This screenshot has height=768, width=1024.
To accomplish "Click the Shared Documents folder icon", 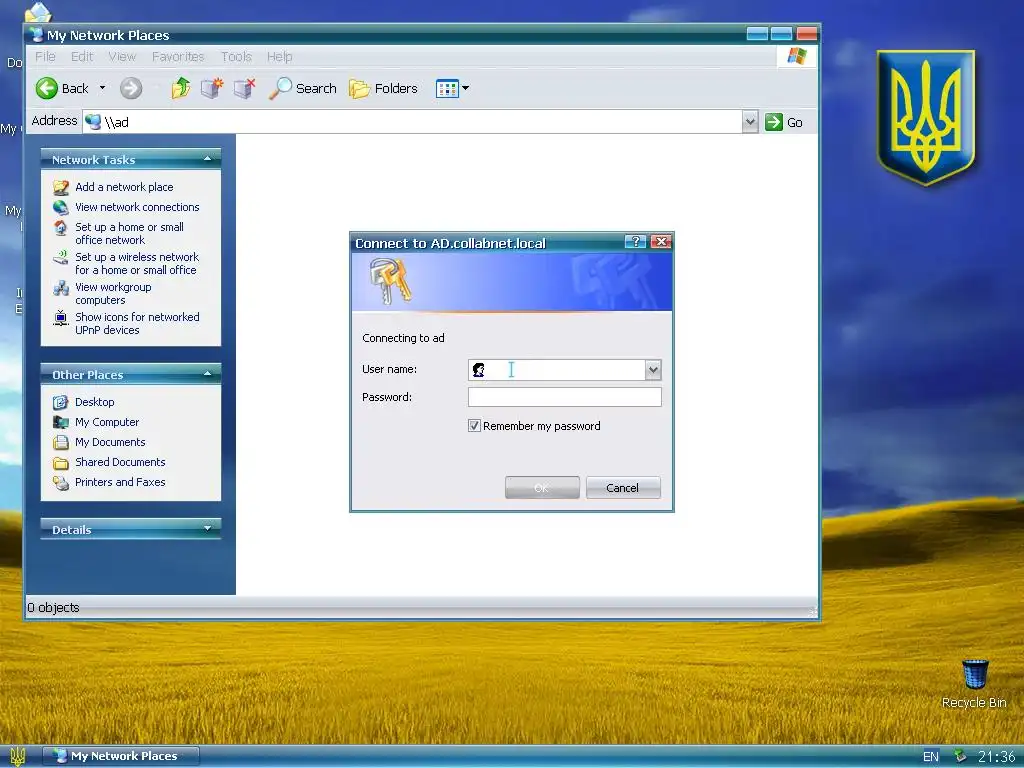I will 61,463.
